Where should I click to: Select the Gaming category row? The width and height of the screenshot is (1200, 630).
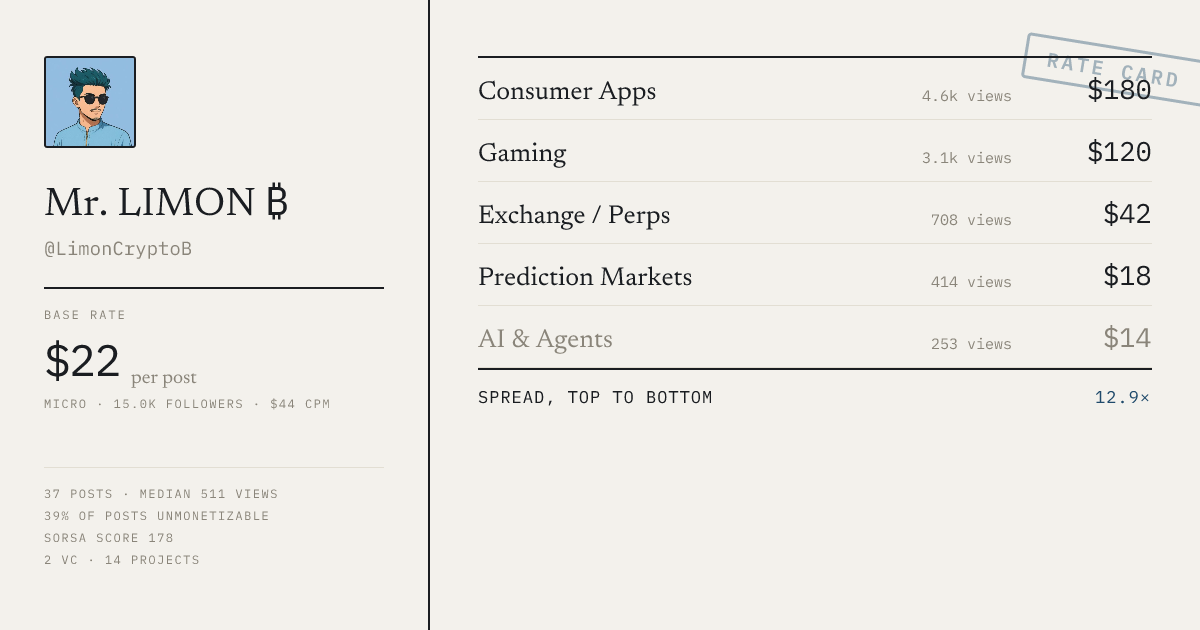tap(815, 151)
